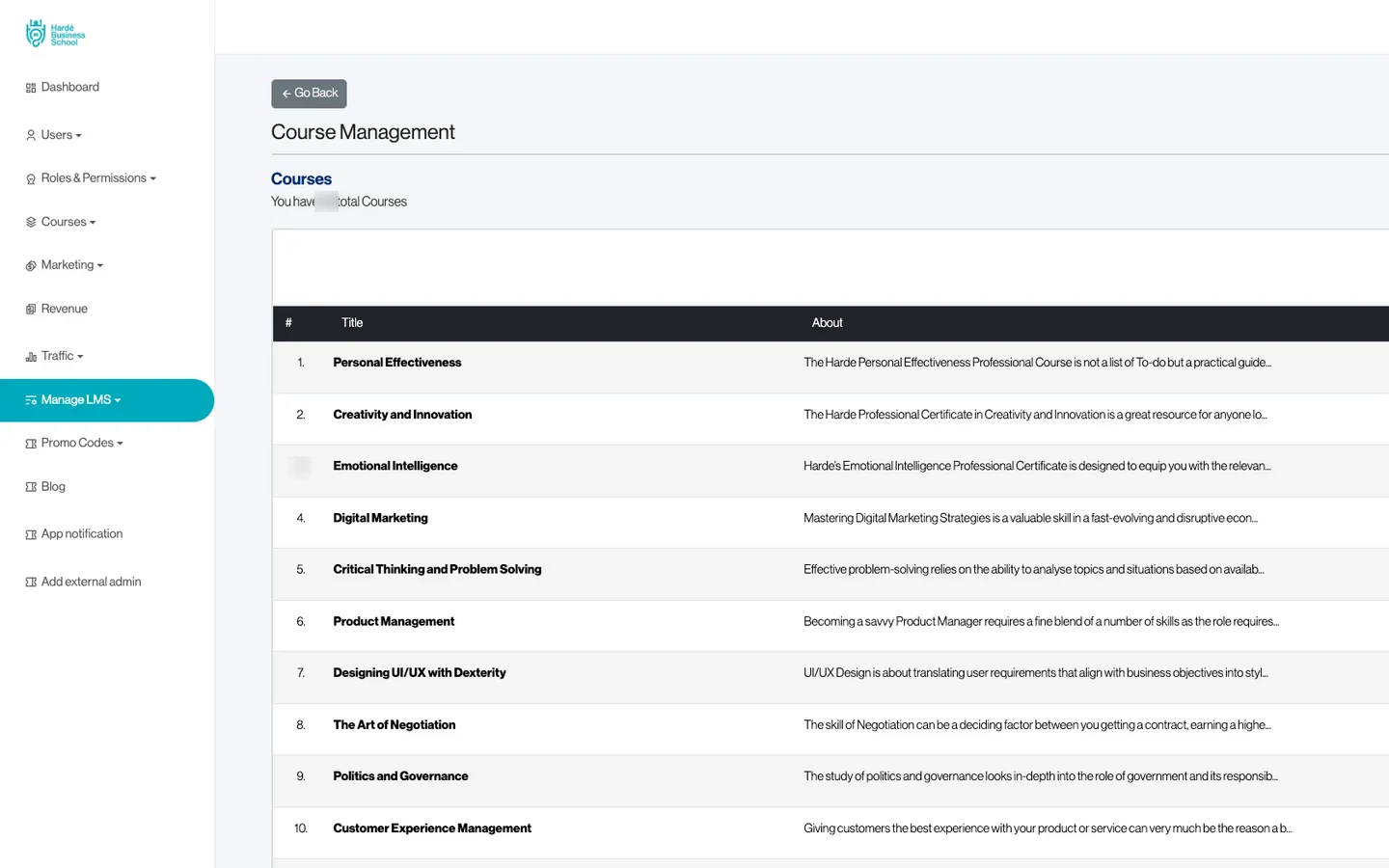Select The Art of Negotiation title
Viewport: 1389px width, 868px height.
tap(395, 724)
